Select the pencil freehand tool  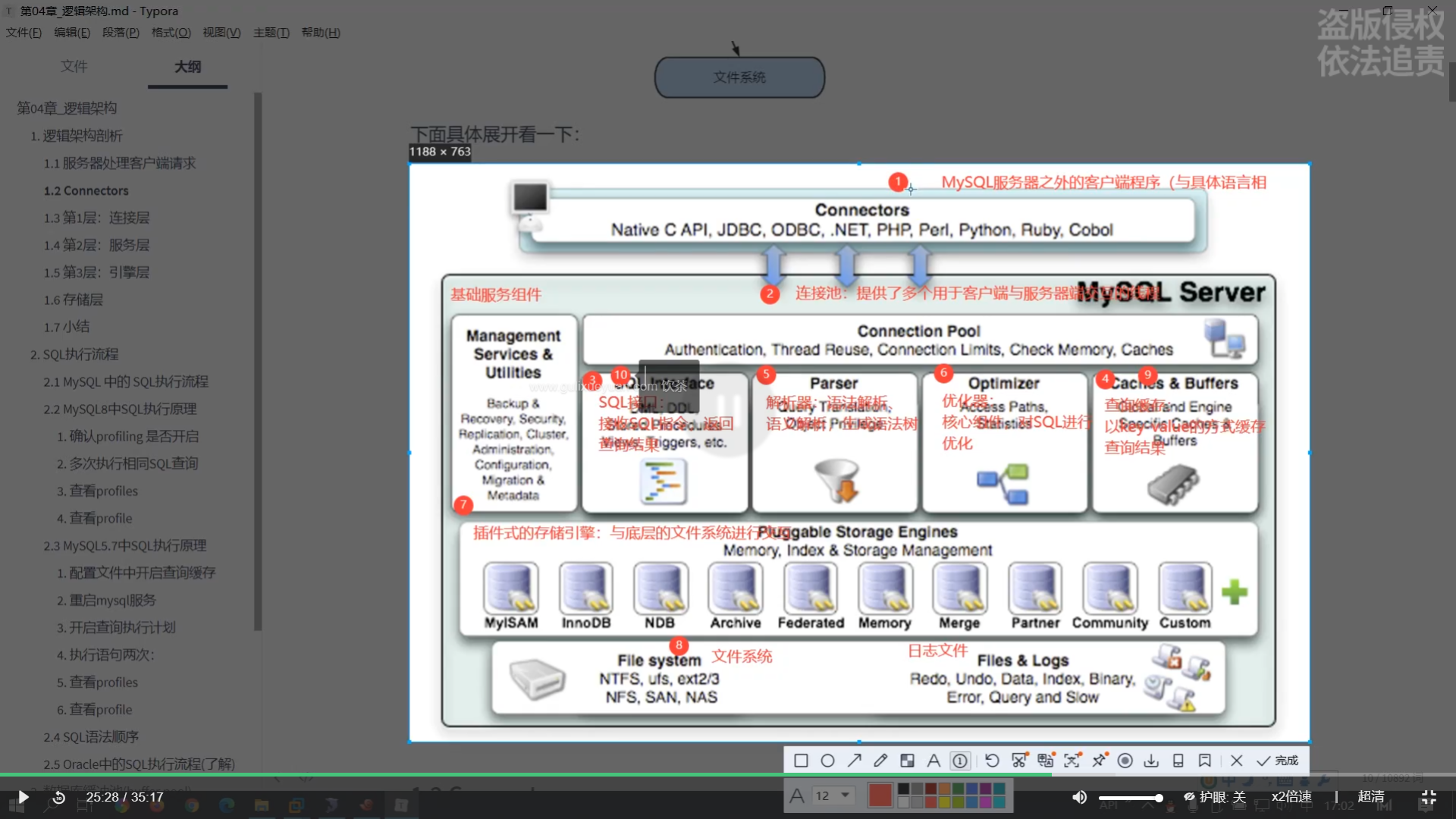click(880, 761)
